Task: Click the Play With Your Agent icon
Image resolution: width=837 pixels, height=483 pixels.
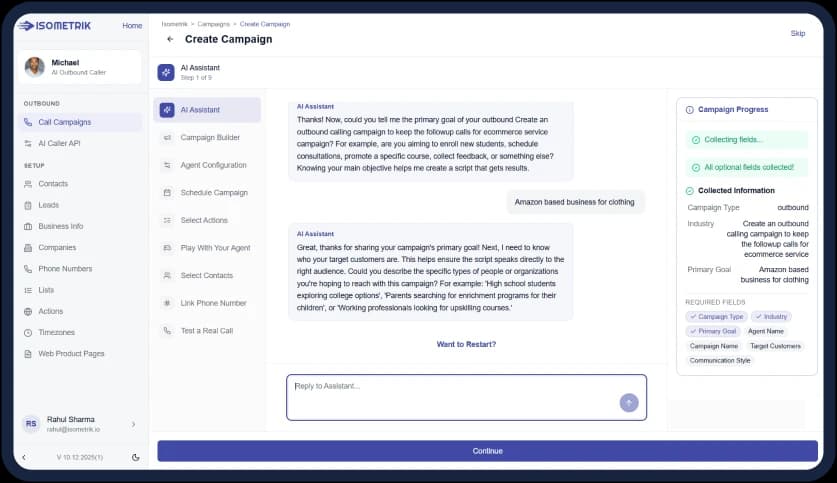Action: tap(167, 248)
